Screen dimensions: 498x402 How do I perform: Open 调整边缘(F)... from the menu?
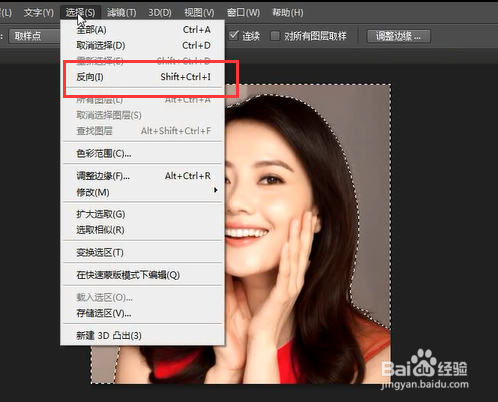coord(143,176)
